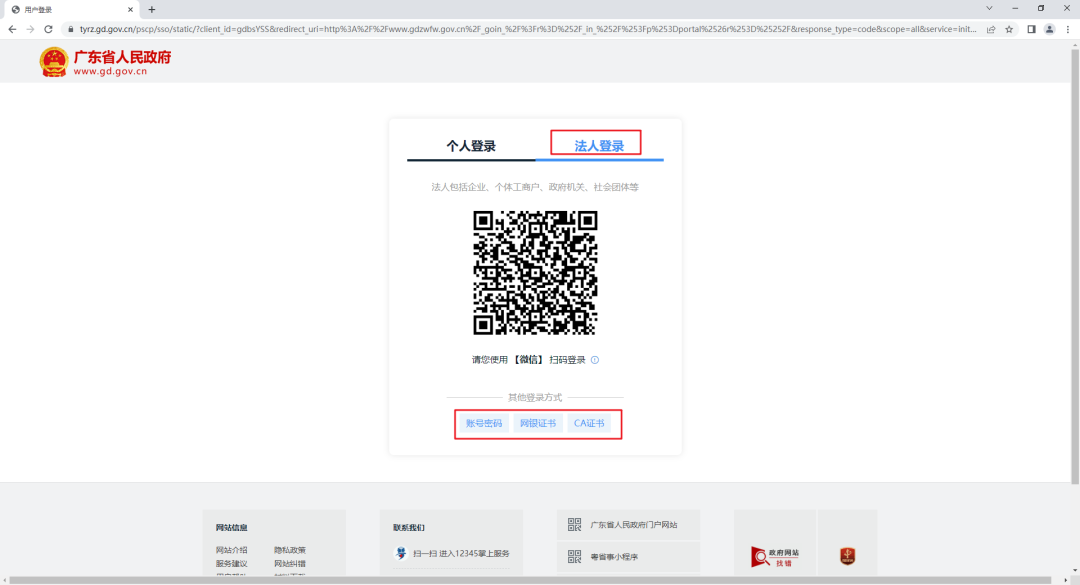This screenshot has height=585, width=1080.
Task: Select 网银证书 login method
Action: pyautogui.click(x=537, y=422)
